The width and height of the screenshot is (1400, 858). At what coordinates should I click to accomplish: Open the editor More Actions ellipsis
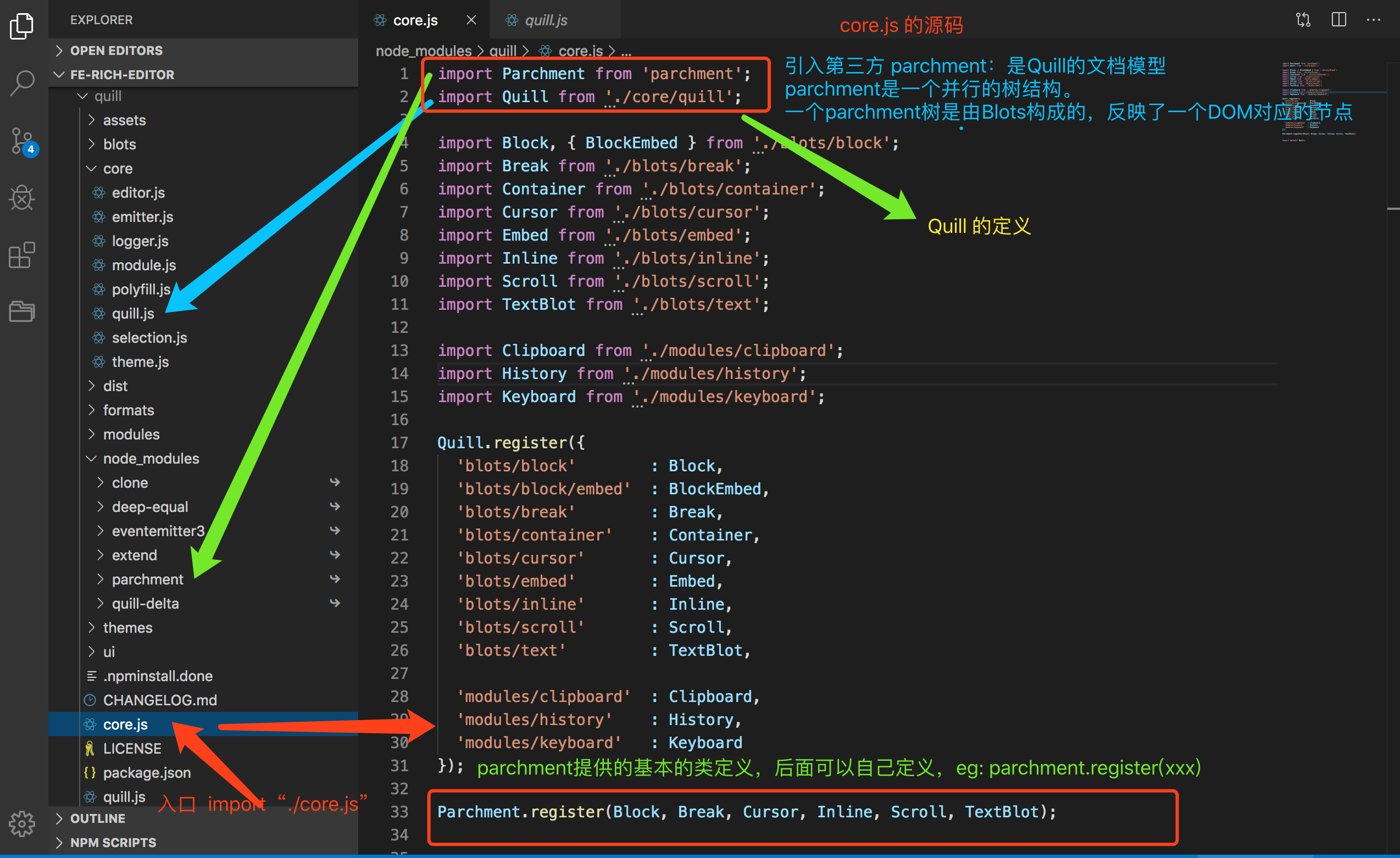[x=1373, y=20]
